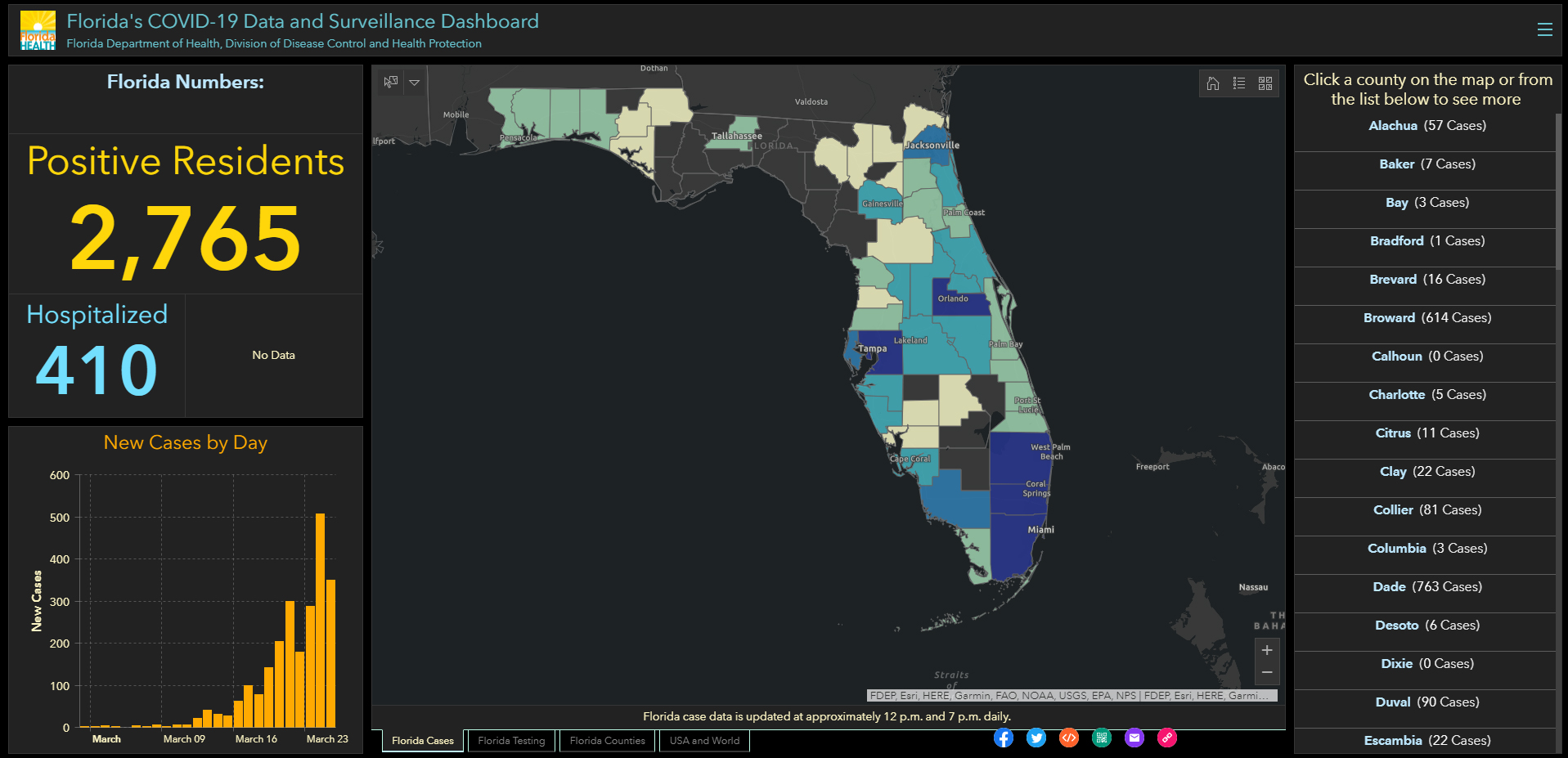The width and height of the screenshot is (1568, 758).
Task: Share the dashboard on Twitter
Action: tap(1036, 738)
